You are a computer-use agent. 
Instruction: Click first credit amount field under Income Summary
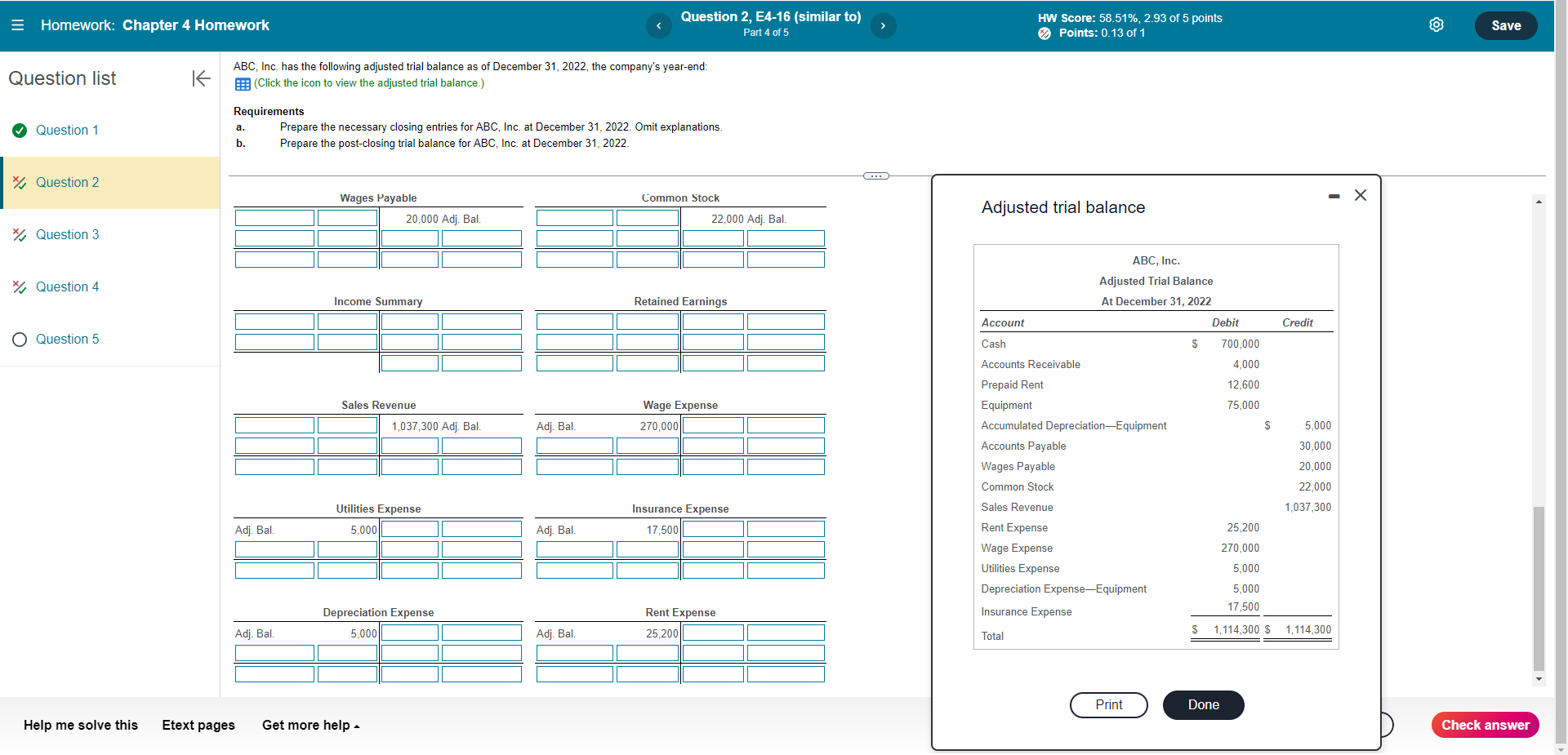pyautogui.click(x=410, y=322)
